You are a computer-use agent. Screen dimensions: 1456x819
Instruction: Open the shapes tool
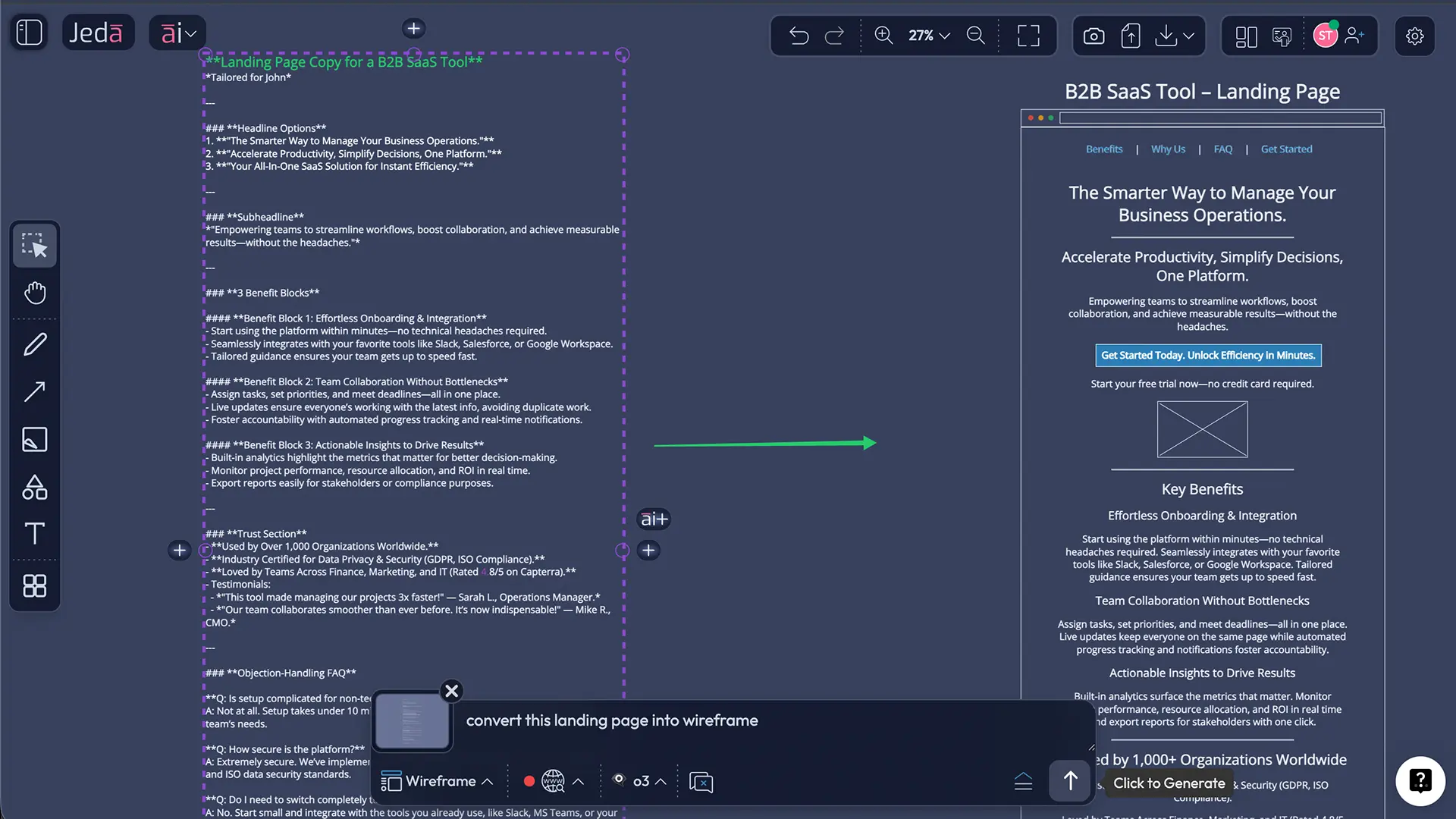click(x=35, y=487)
